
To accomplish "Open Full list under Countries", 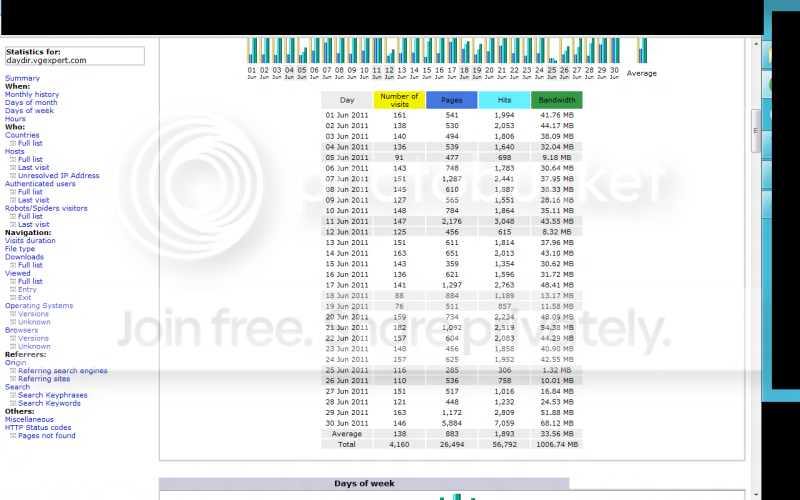I will [30, 143].
